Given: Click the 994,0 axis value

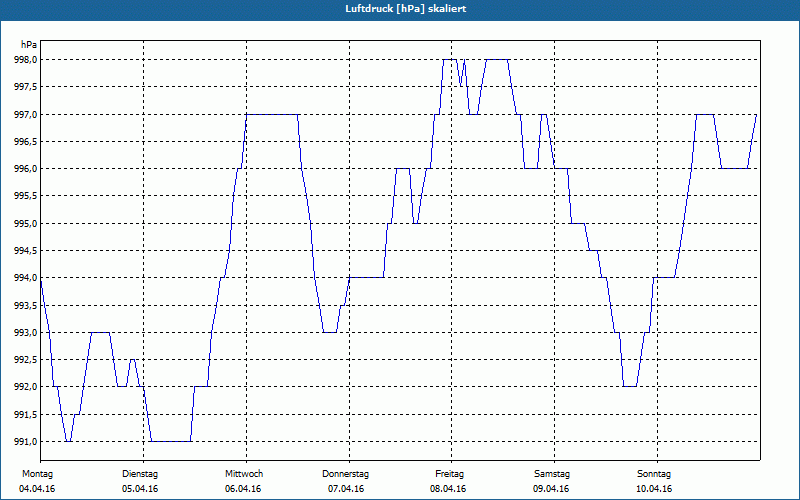Looking at the screenshot, I should coord(25,278).
